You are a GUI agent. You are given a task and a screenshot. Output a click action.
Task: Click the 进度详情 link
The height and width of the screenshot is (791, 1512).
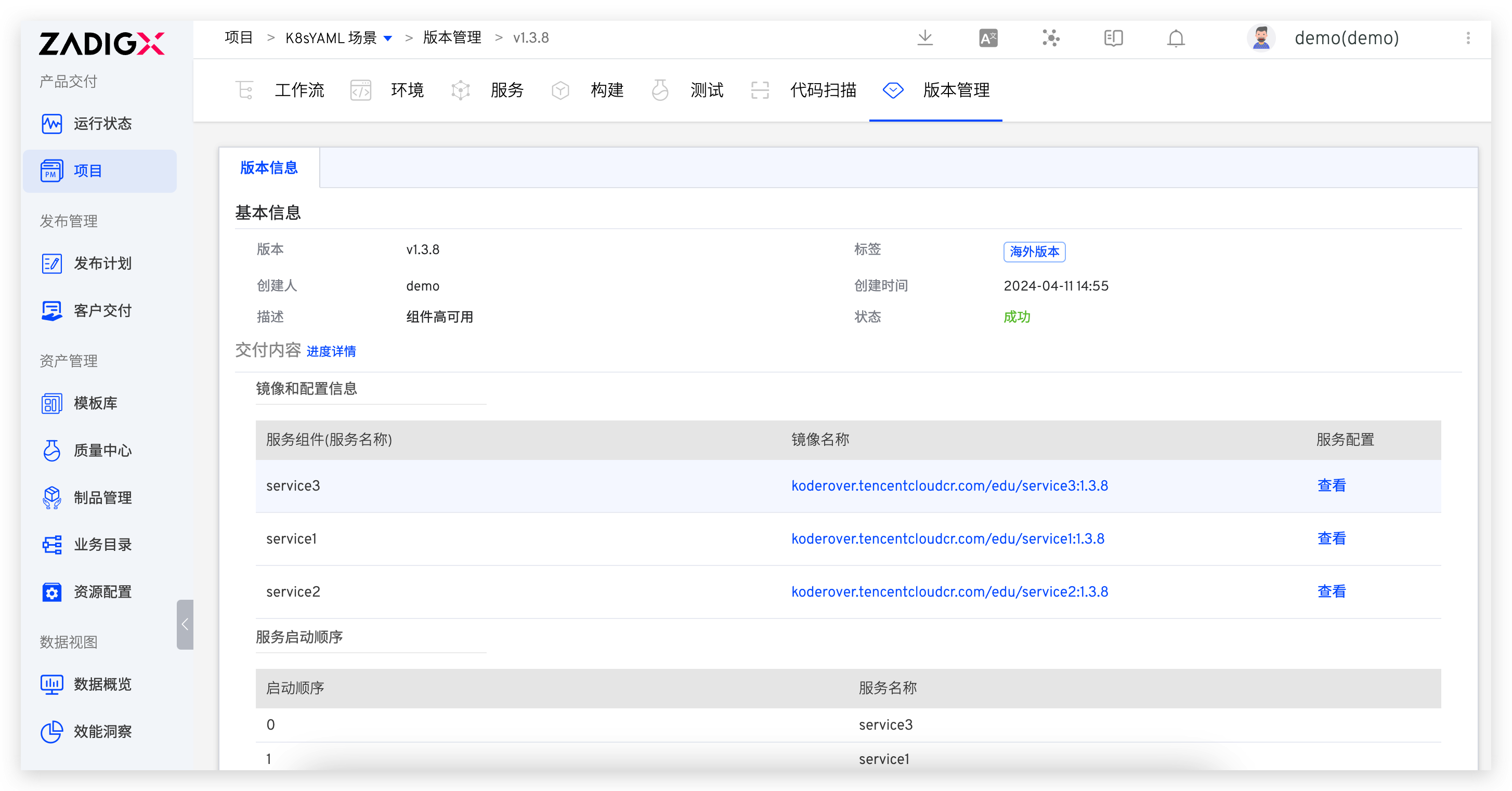point(331,351)
